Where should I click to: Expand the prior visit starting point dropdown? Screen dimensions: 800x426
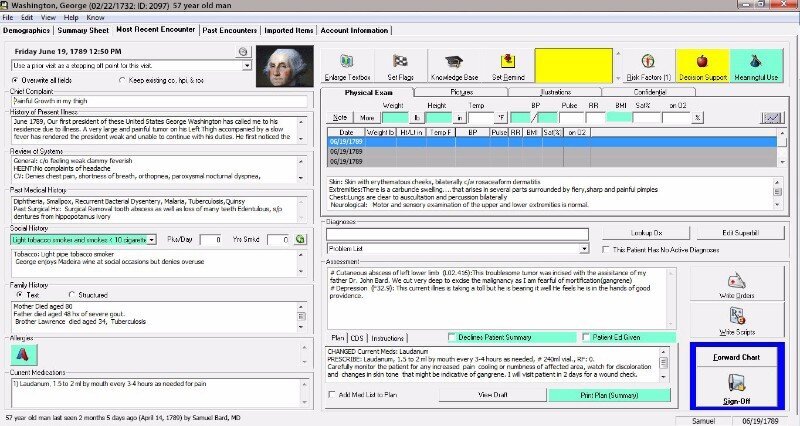pyautogui.click(x=247, y=65)
